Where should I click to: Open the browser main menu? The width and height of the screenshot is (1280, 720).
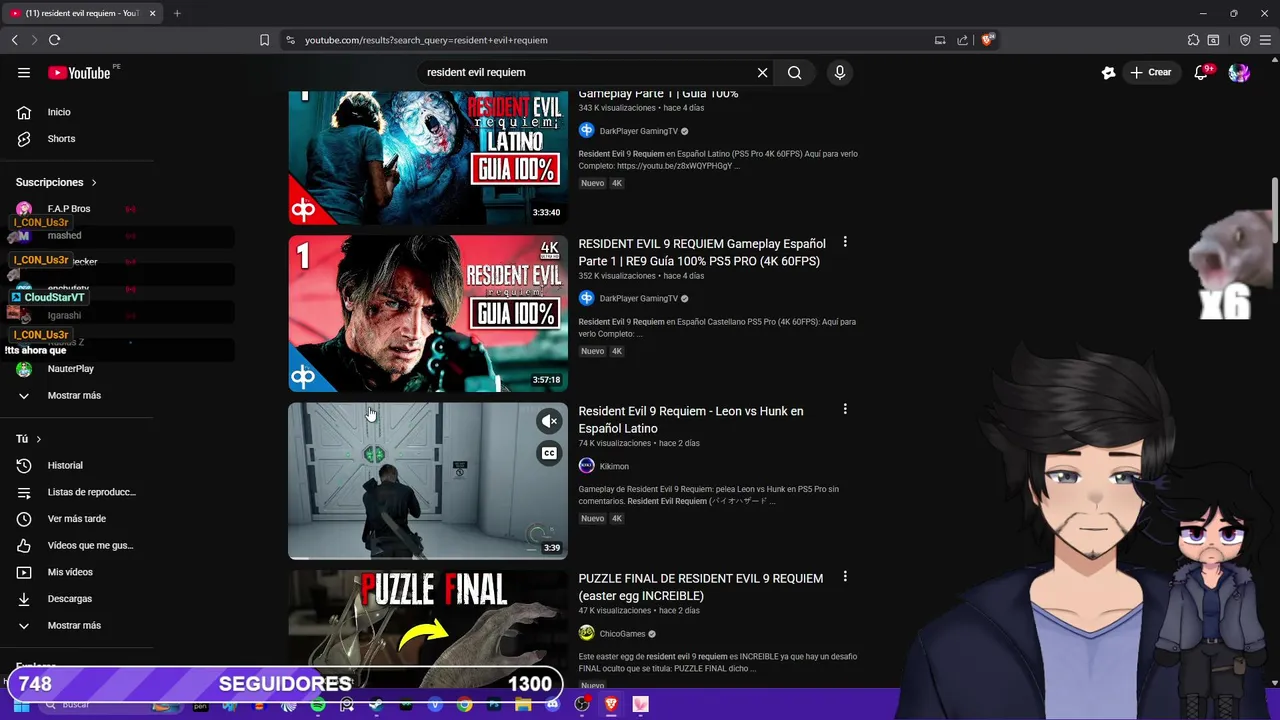(x=1266, y=40)
